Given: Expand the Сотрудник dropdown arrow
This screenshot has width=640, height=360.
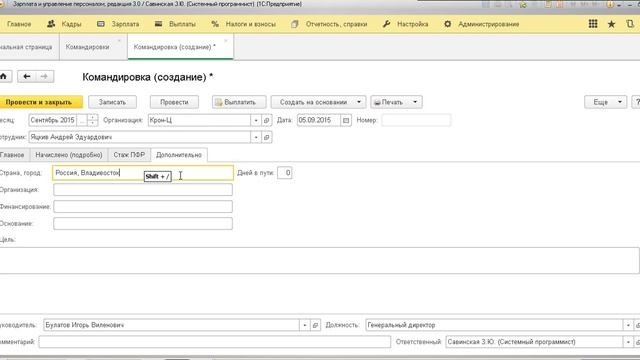Looking at the screenshot, I should 256,137.
